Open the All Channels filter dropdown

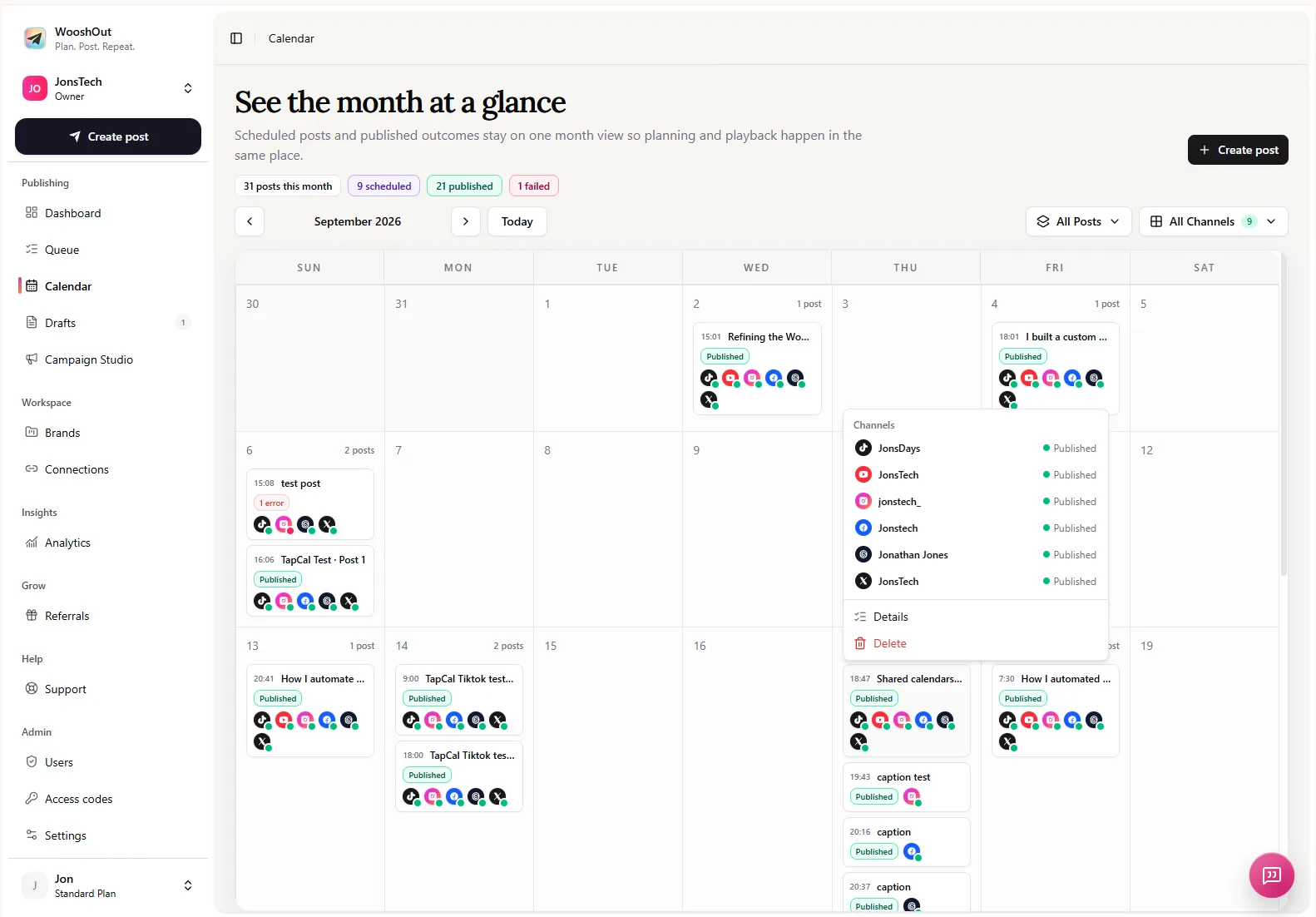click(1213, 221)
